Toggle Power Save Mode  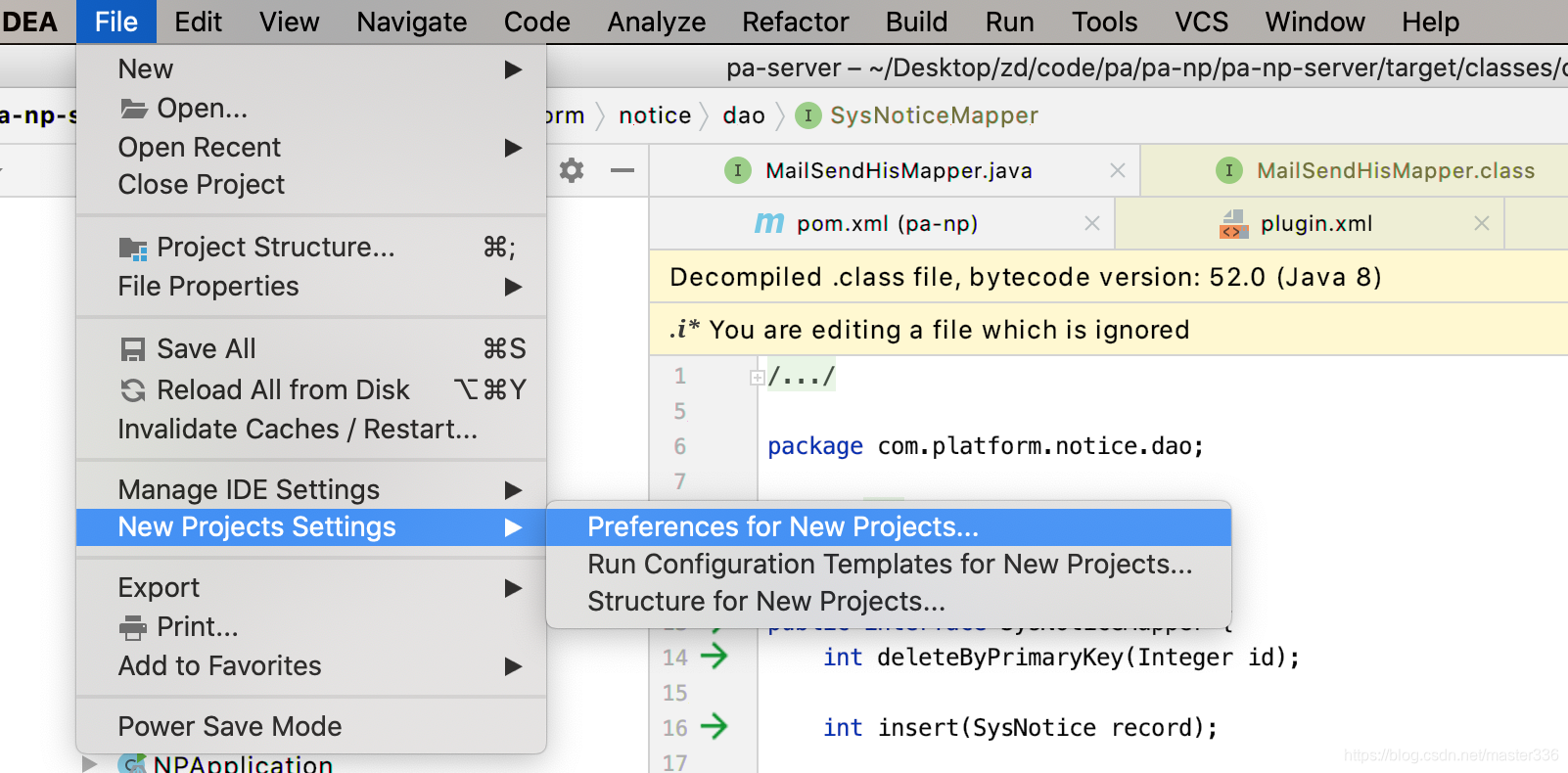pos(311,726)
